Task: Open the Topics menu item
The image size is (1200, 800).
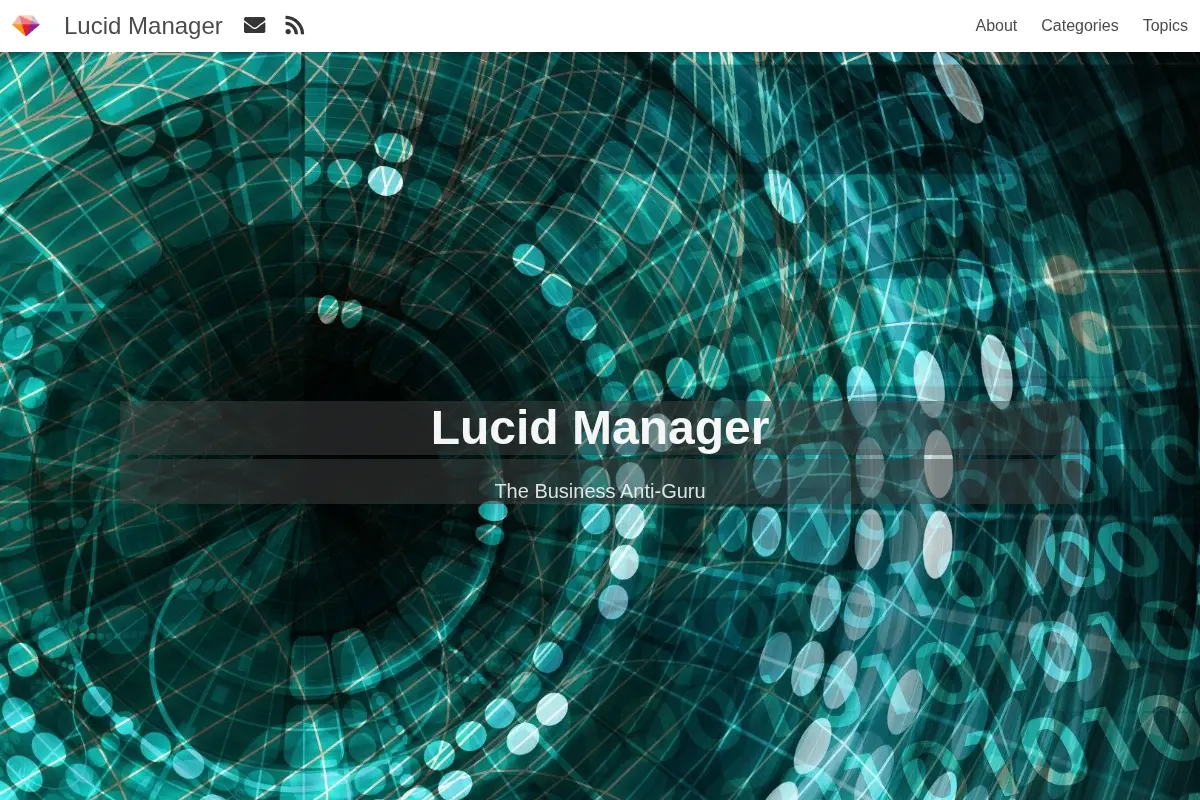Action: tap(1165, 26)
